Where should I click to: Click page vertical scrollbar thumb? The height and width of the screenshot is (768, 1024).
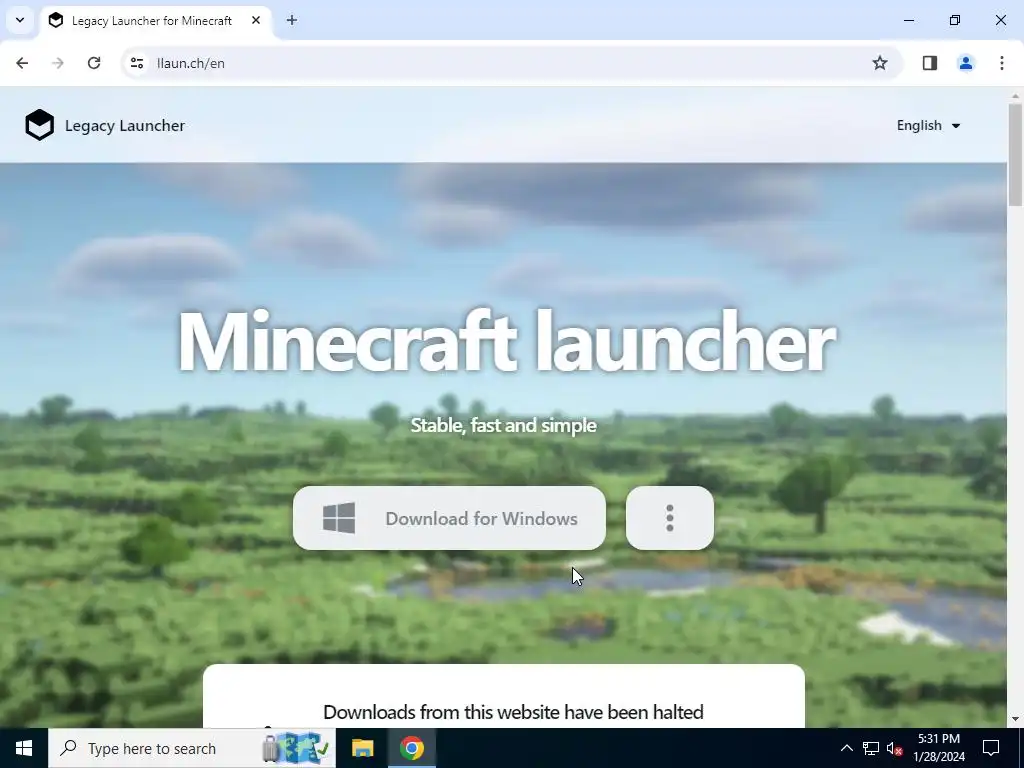[x=1015, y=154]
